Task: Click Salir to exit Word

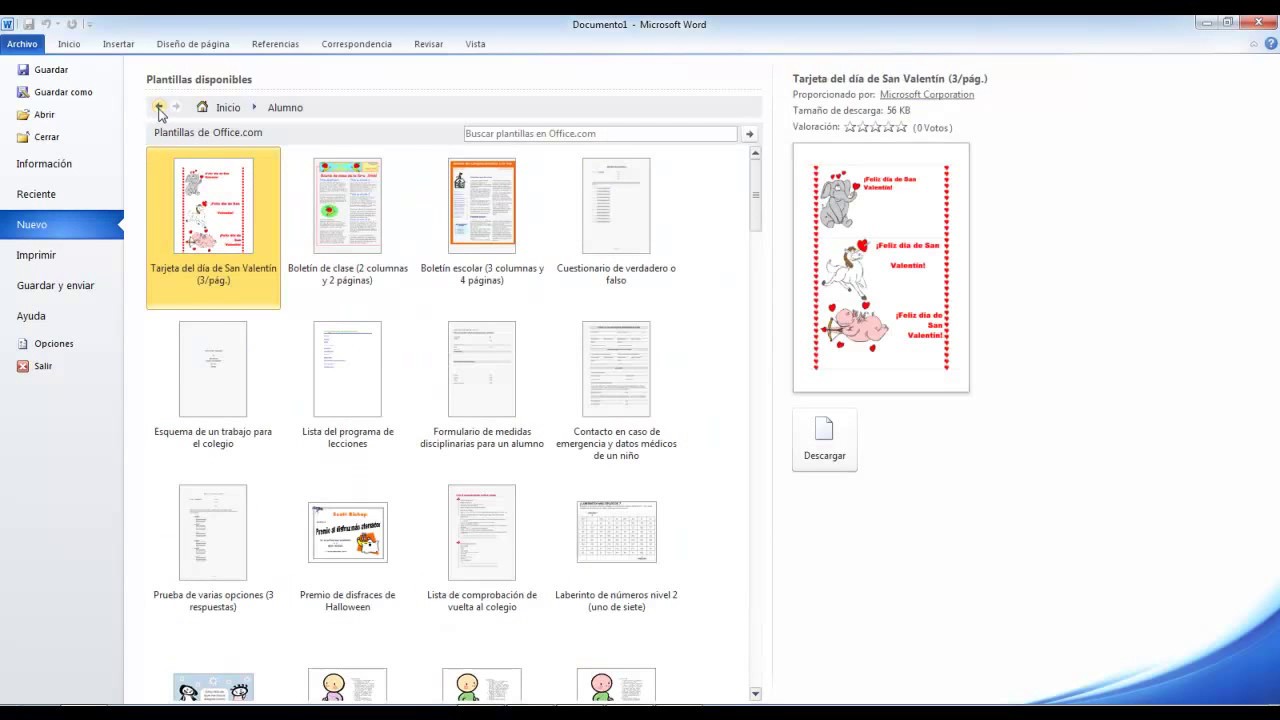Action: coord(34,366)
